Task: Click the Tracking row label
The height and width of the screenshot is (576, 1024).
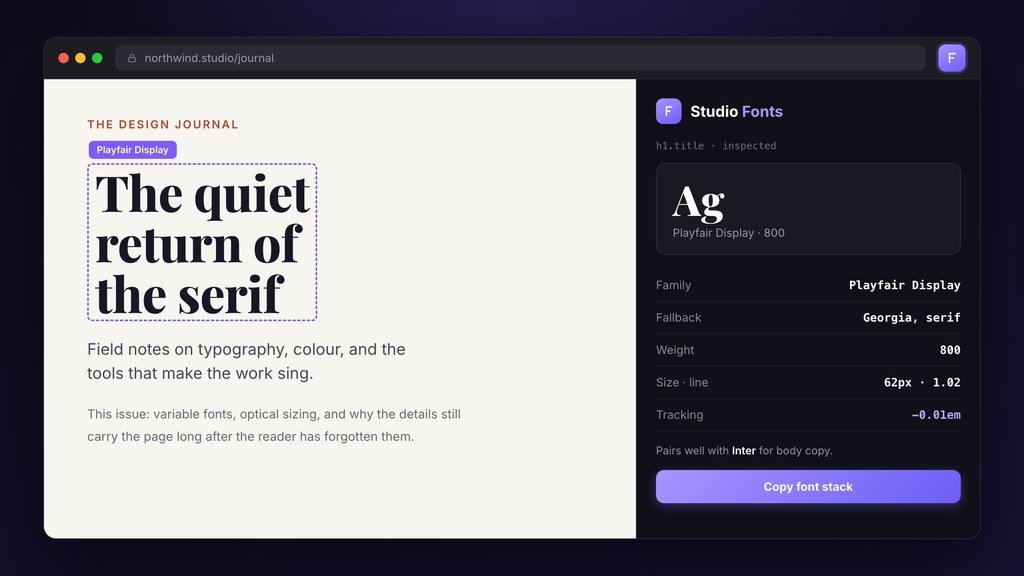Action: click(679, 415)
